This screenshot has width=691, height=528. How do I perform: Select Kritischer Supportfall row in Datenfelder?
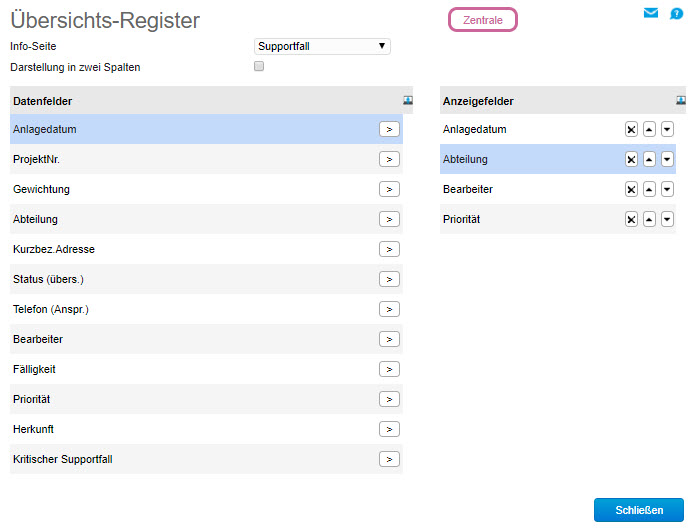pos(206,459)
